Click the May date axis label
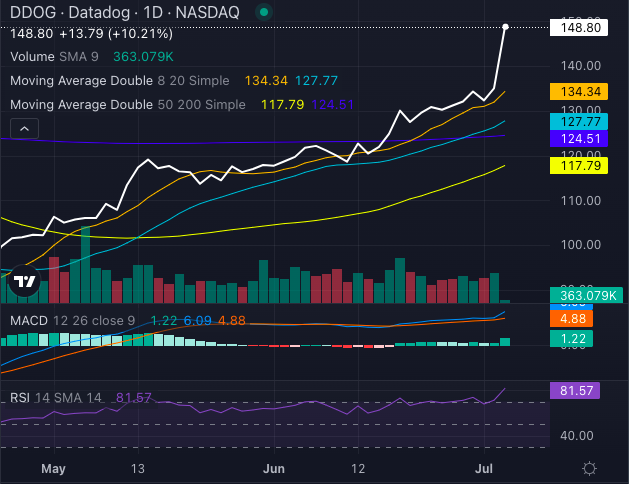This screenshot has width=629, height=484. point(53,468)
